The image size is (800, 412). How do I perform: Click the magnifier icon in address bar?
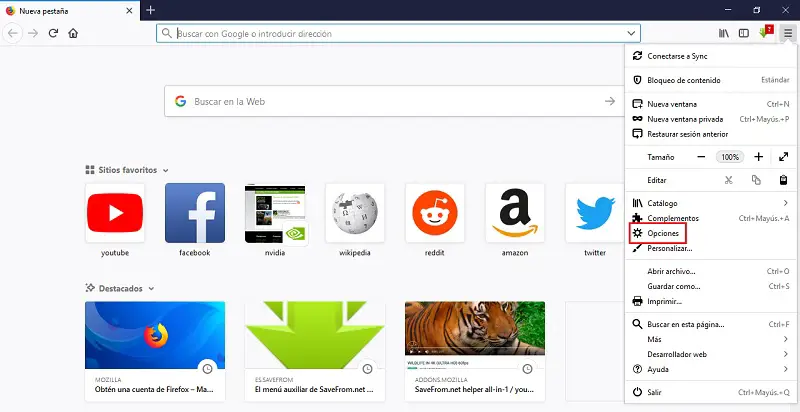pyautogui.click(x=166, y=33)
